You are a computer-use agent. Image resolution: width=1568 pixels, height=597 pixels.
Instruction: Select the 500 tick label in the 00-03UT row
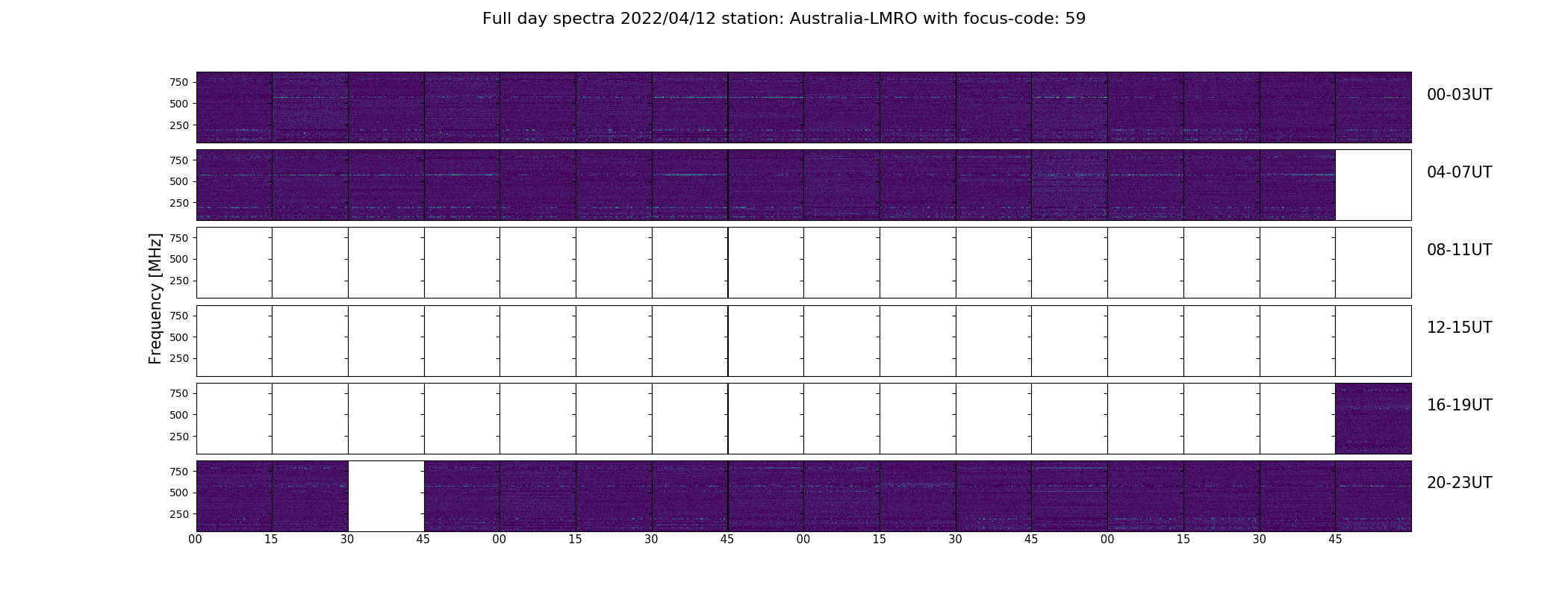179,104
